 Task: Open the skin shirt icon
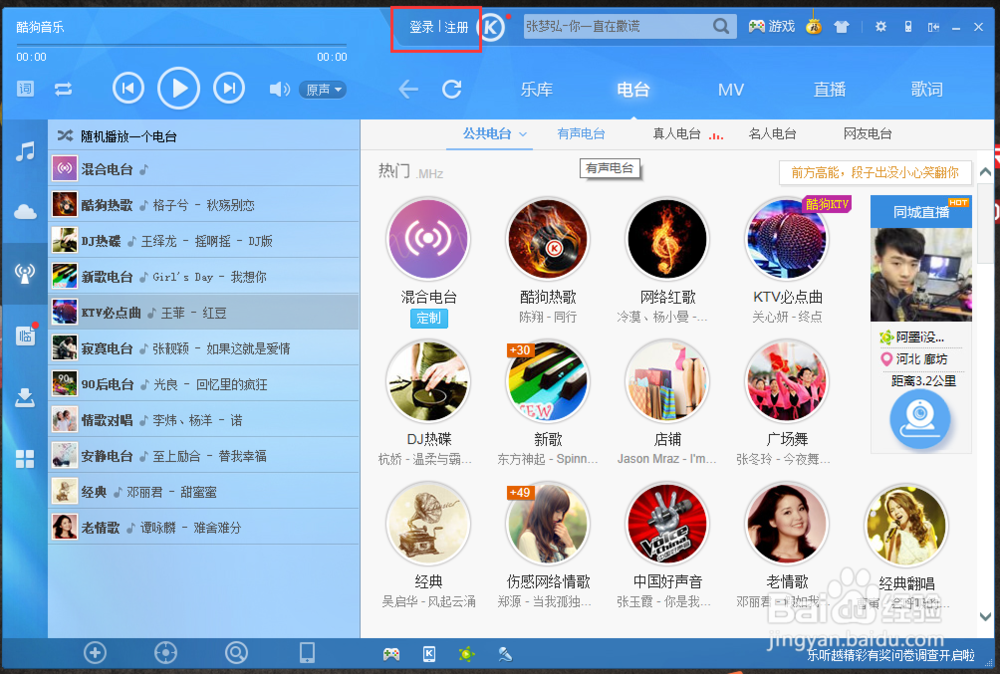tap(842, 27)
